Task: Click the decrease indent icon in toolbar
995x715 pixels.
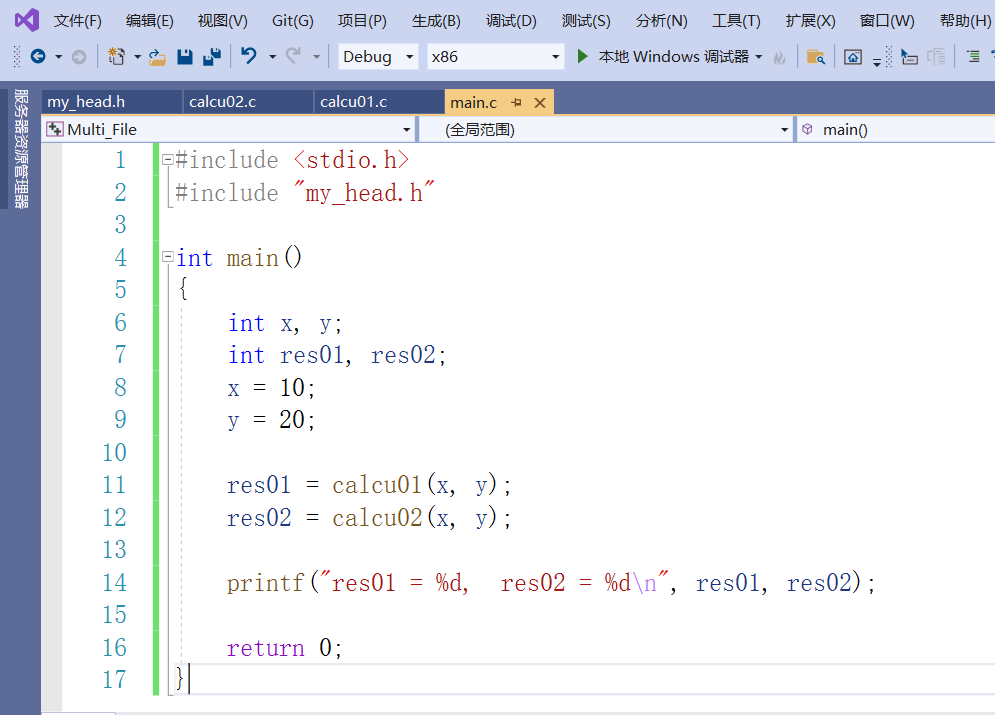Action: click(909, 57)
